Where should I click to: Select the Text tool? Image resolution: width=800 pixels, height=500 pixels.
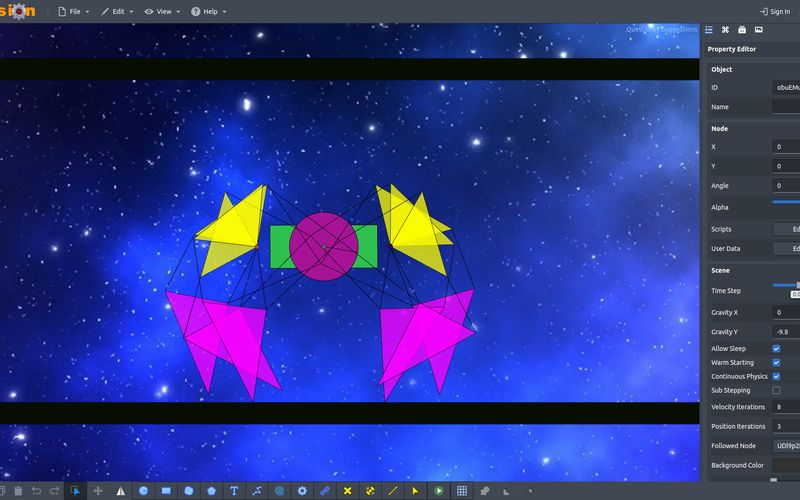point(234,491)
